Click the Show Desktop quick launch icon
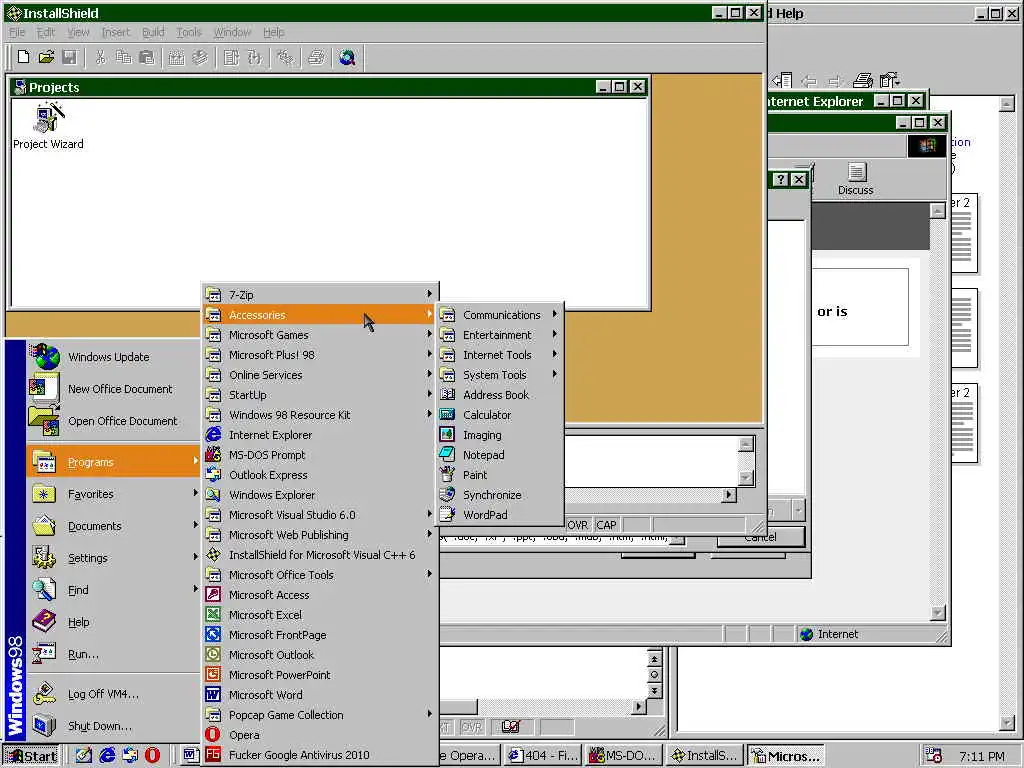The height and width of the screenshot is (768, 1024). (83, 756)
